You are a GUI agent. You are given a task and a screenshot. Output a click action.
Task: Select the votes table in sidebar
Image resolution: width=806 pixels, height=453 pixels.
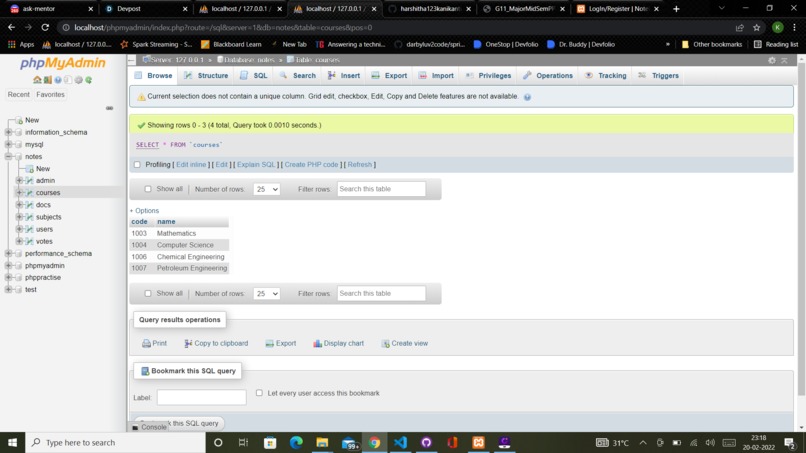coord(44,241)
